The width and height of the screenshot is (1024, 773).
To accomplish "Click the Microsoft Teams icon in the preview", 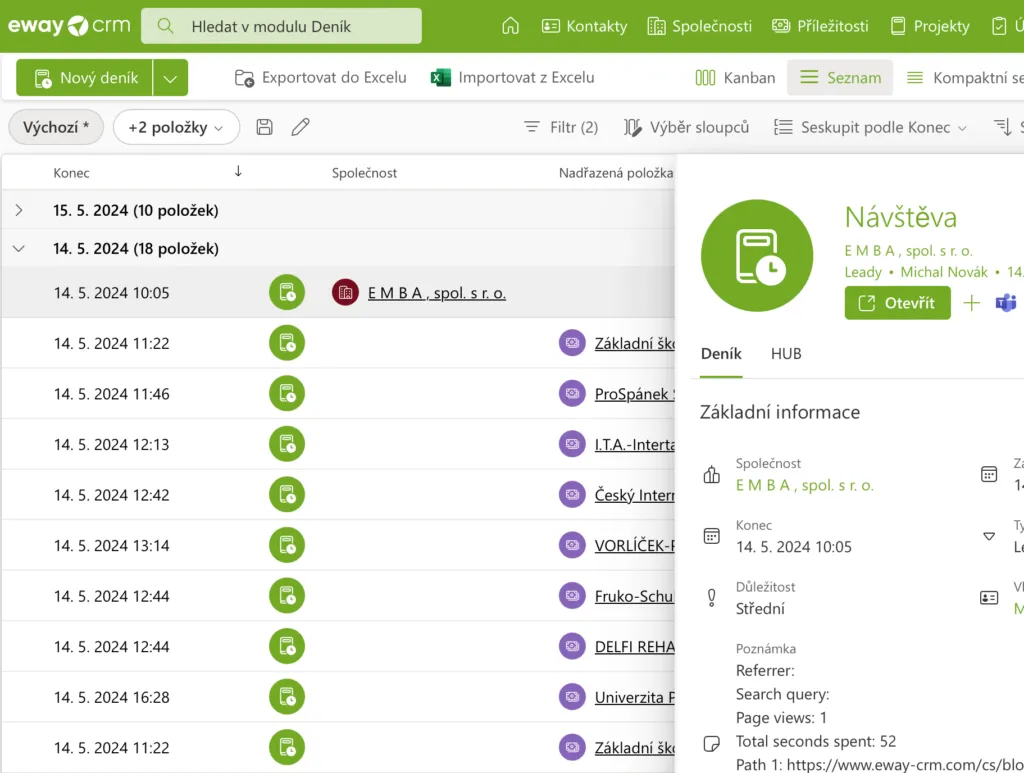I will pos(1006,303).
